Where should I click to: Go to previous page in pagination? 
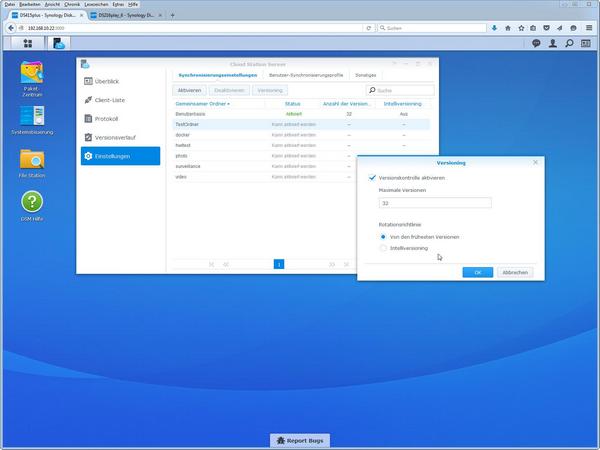tap(226, 264)
